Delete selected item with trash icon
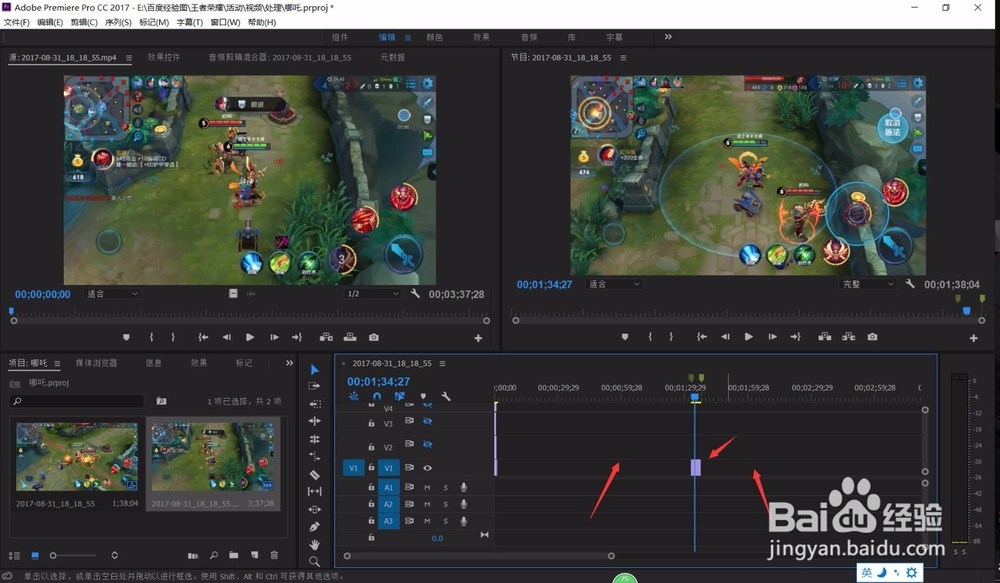The image size is (1000, 583). tap(274, 555)
